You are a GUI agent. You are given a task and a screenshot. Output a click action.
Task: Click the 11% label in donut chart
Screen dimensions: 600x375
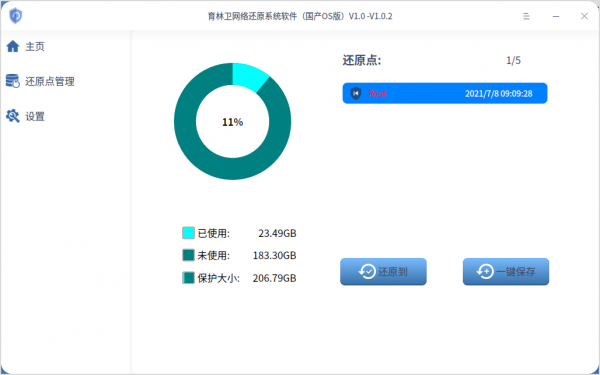(232, 122)
